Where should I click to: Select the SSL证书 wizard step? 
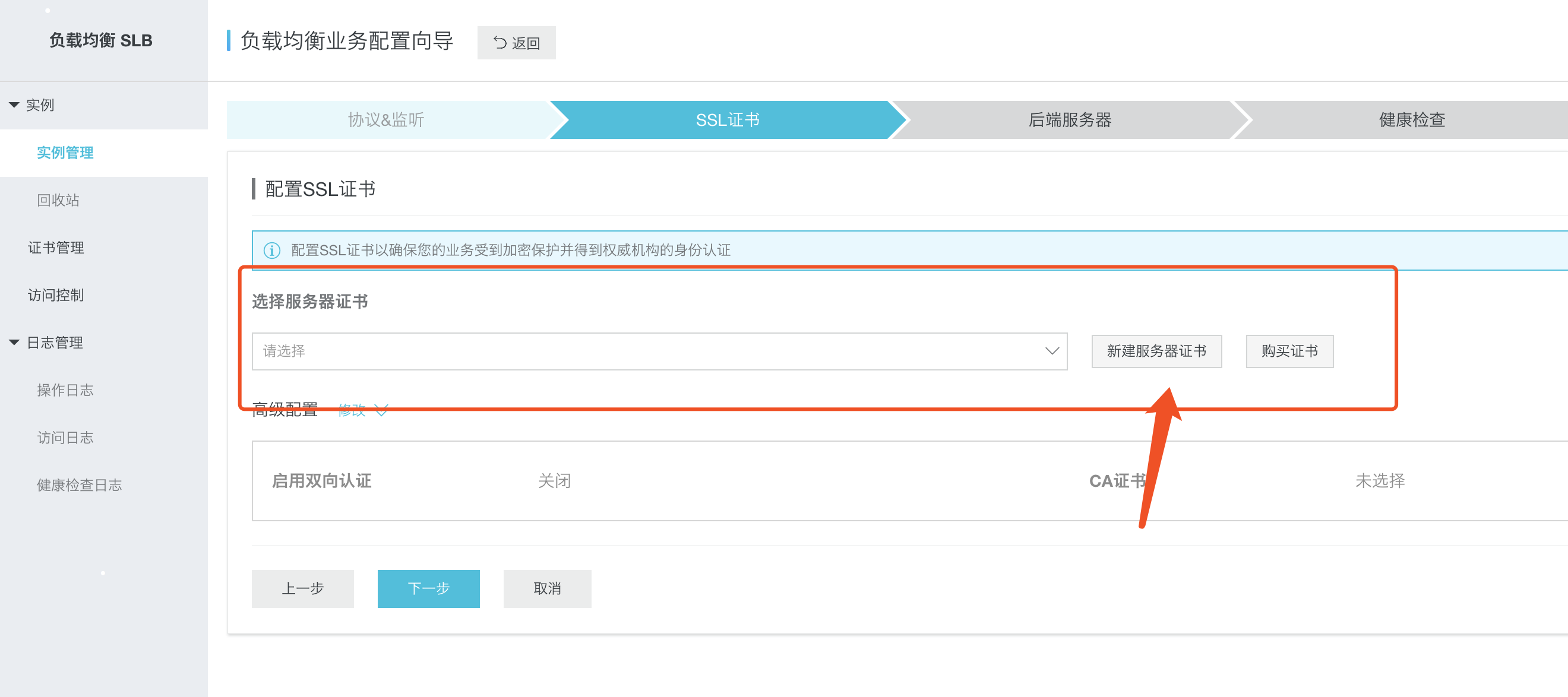[x=727, y=120]
